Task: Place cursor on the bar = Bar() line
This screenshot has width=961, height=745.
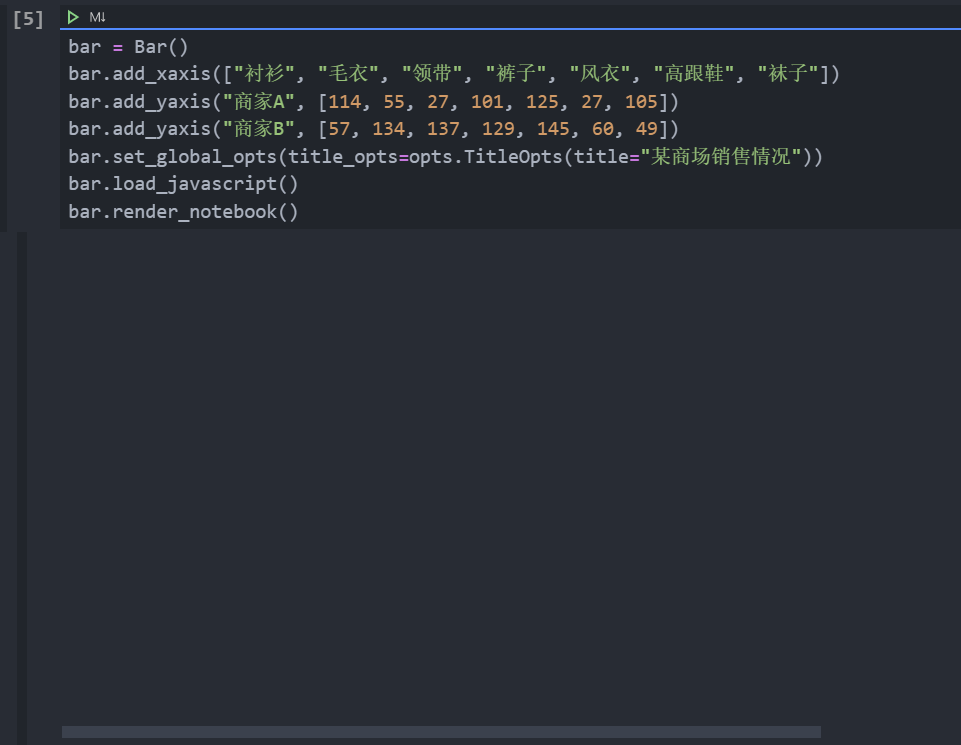Action: click(130, 46)
